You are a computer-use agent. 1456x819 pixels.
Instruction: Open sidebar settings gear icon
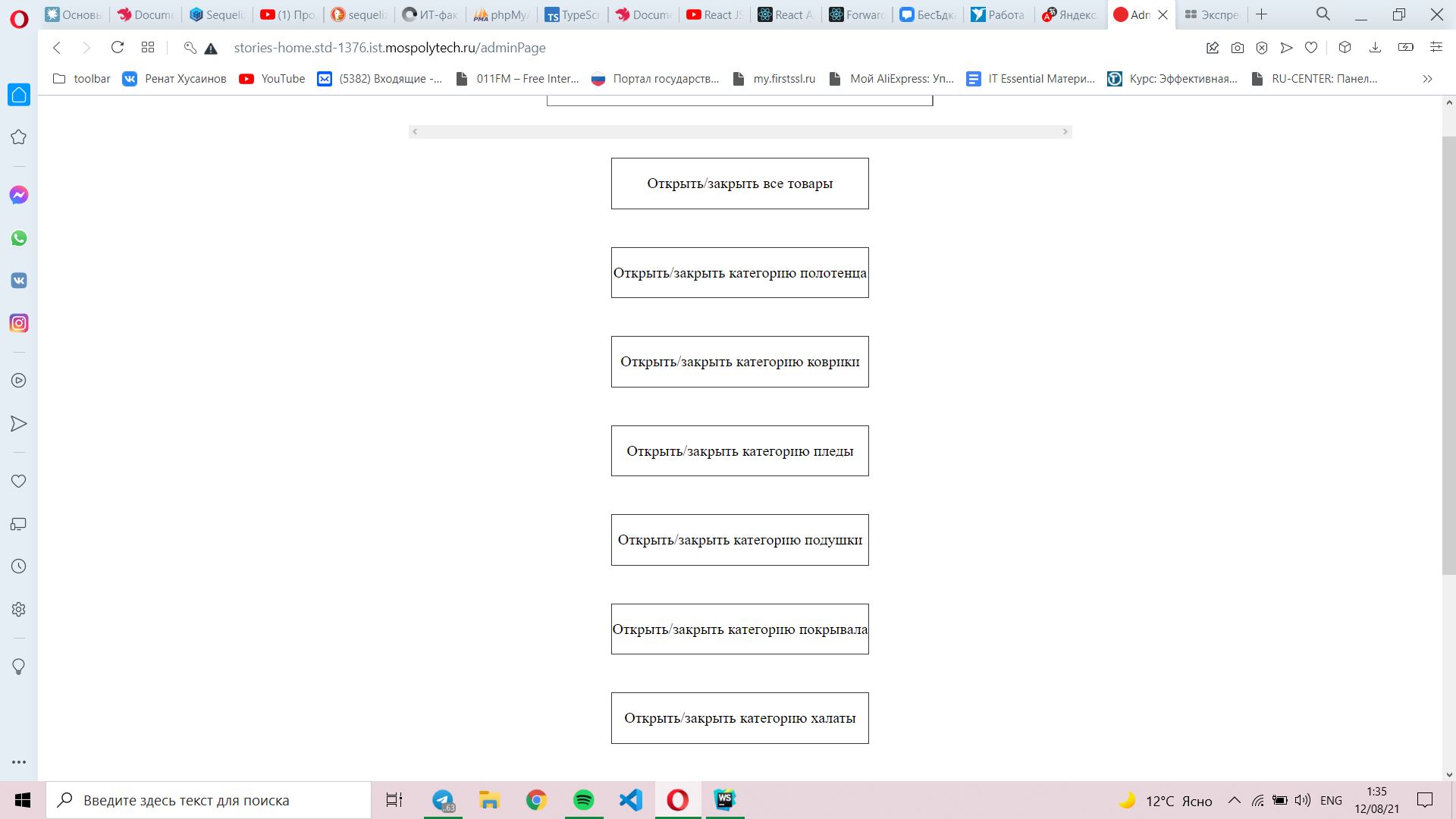pyautogui.click(x=19, y=610)
